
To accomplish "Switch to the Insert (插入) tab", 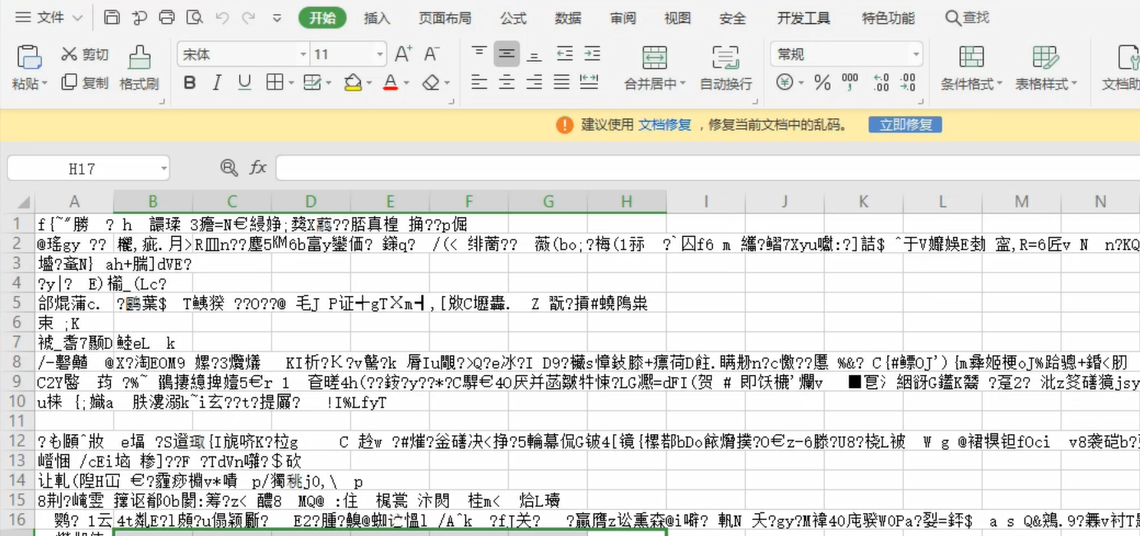I will [x=377, y=18].
